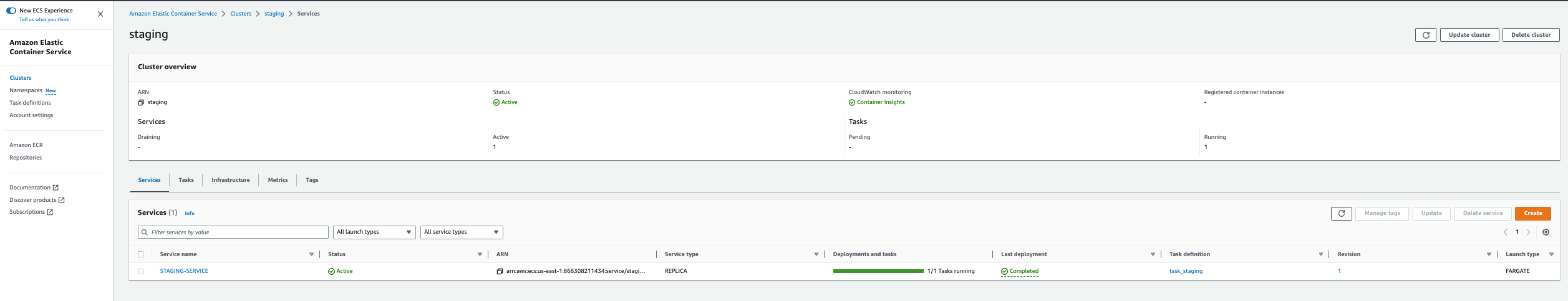Screen dimensions: 1568x301
Task: Click the Active cluster status indicator
Action: click(505, 102)
